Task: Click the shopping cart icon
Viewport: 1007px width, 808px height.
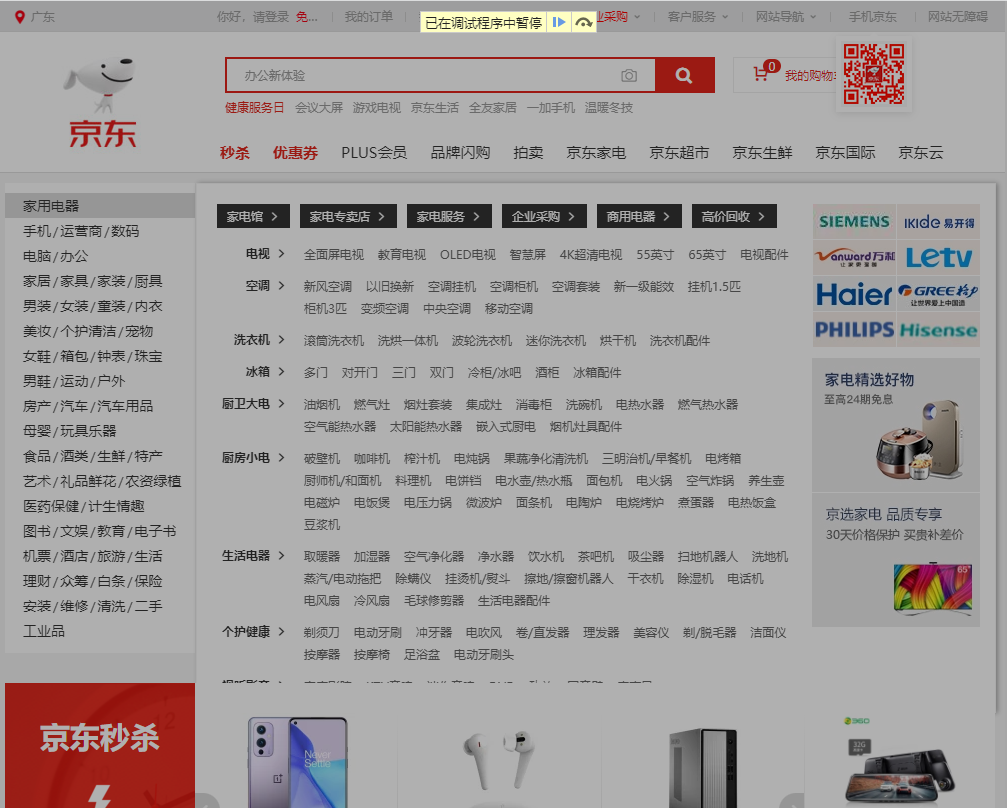Action: [x=760, y=74]
